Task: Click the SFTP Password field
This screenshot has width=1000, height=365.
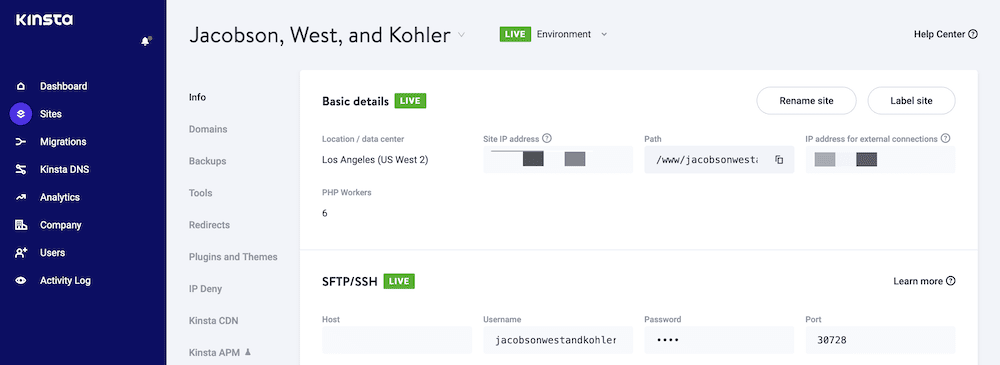Action: 719,340
